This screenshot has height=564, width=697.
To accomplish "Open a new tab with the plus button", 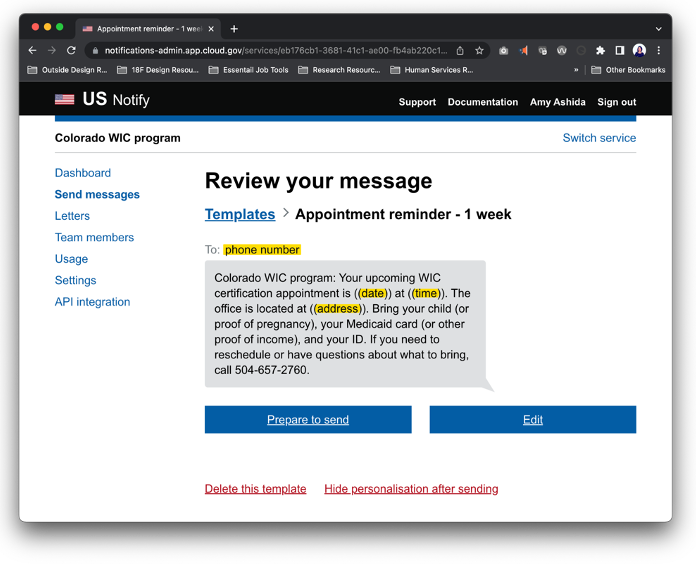I will [x=234, y=29].
